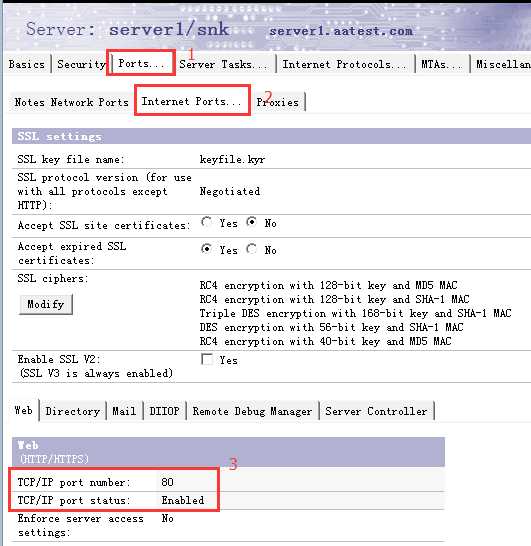Click the Negotiated SSL protocol version value
The image size is (531, 546).
[x=230, y=191]
